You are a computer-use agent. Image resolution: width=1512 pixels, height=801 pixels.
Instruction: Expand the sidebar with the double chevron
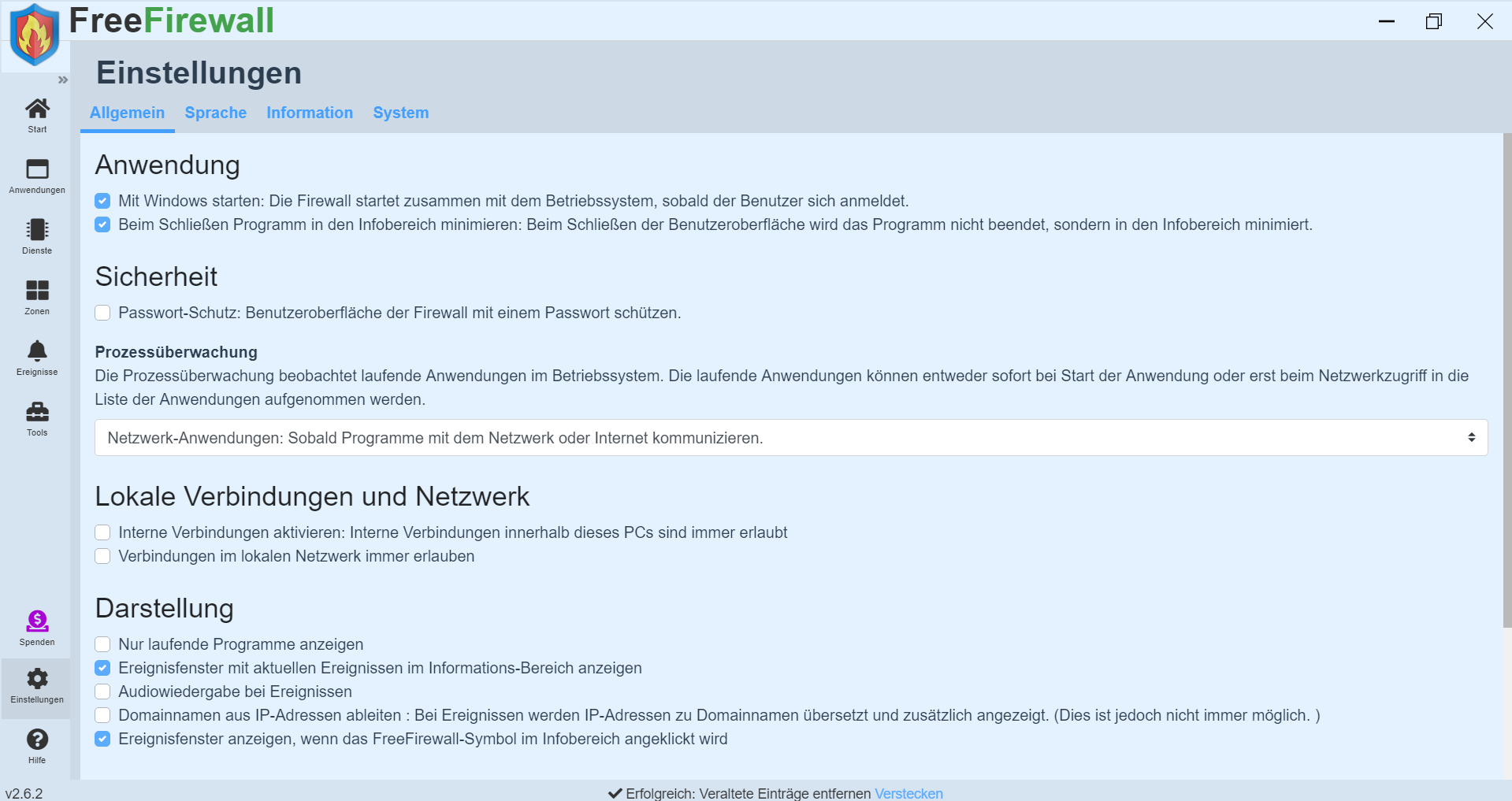[x=63, y=80]
